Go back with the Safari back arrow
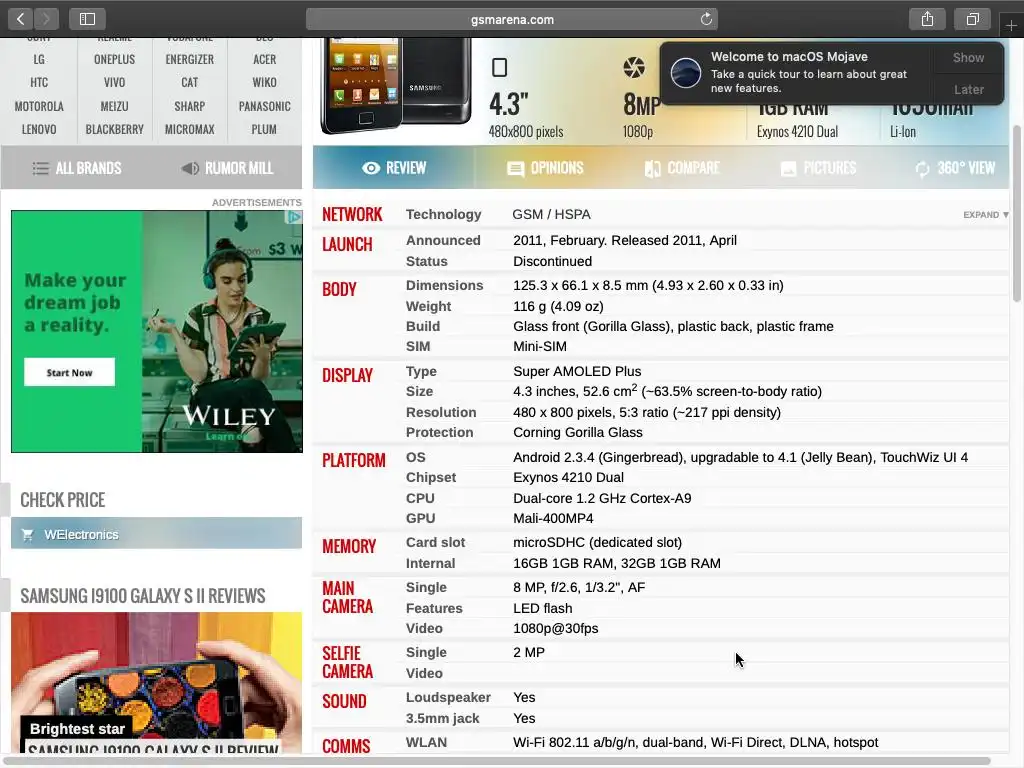1024x768 pixels. (20, 19)
